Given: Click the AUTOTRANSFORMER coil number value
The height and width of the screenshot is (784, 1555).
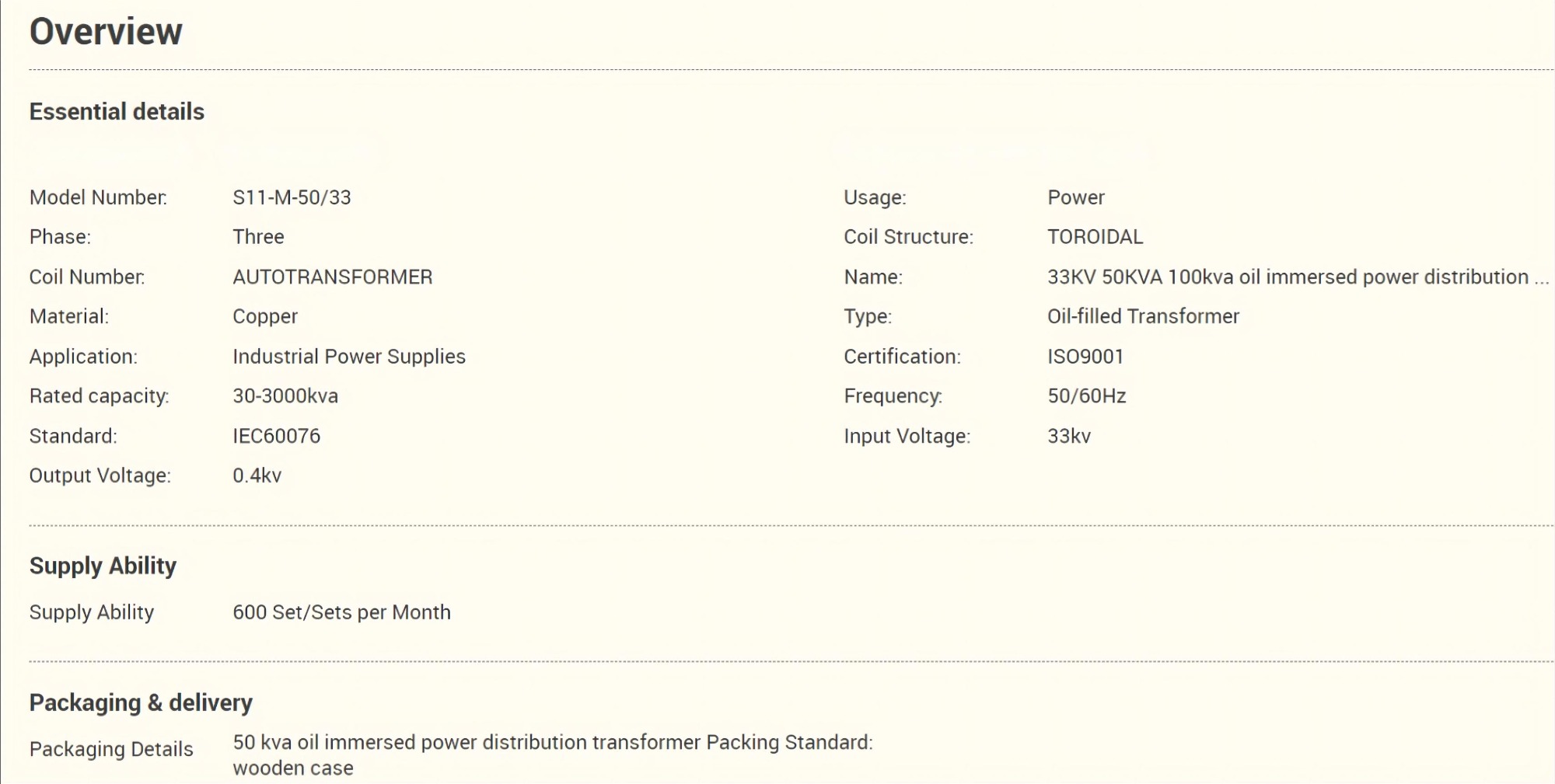Looking at the screenshot, I should coord(332,277).
